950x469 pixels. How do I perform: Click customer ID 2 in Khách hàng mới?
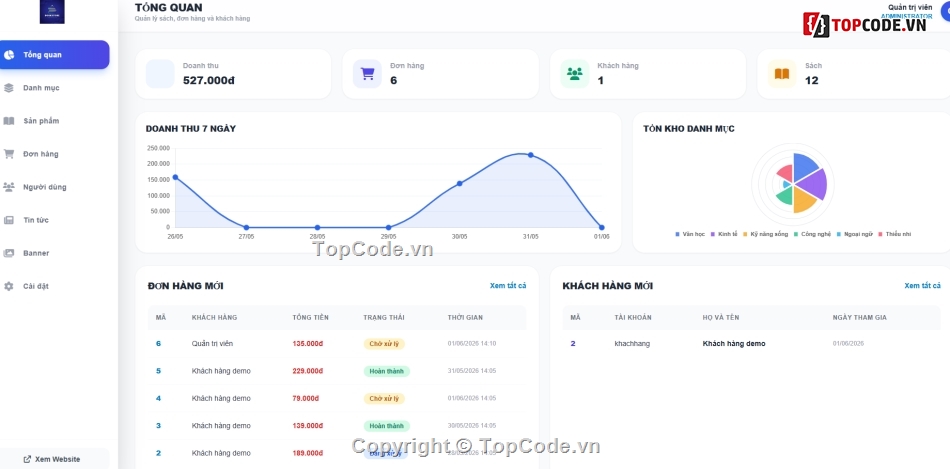click(573, 344)
